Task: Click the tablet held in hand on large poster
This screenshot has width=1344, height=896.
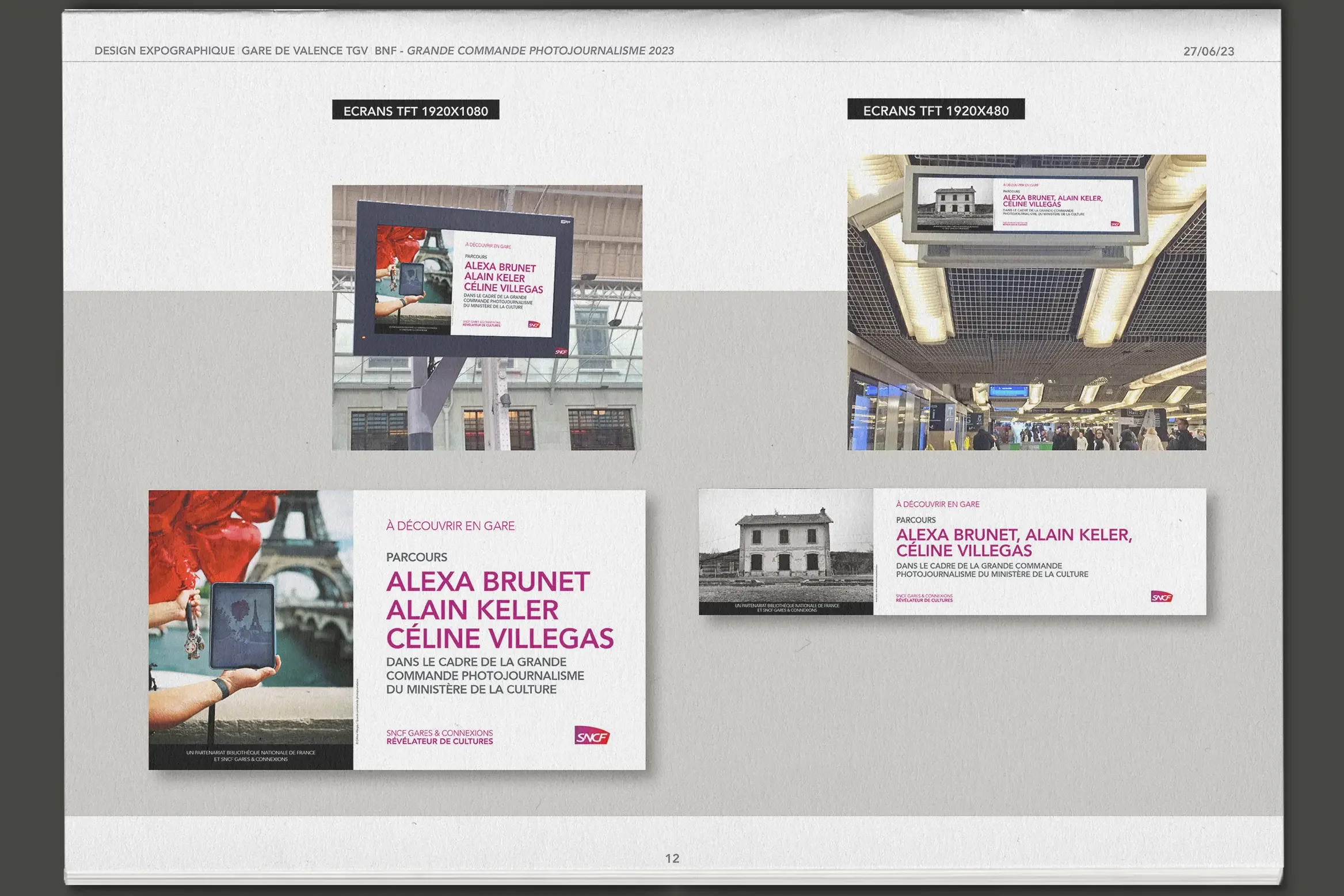Action: coord(242,624)
